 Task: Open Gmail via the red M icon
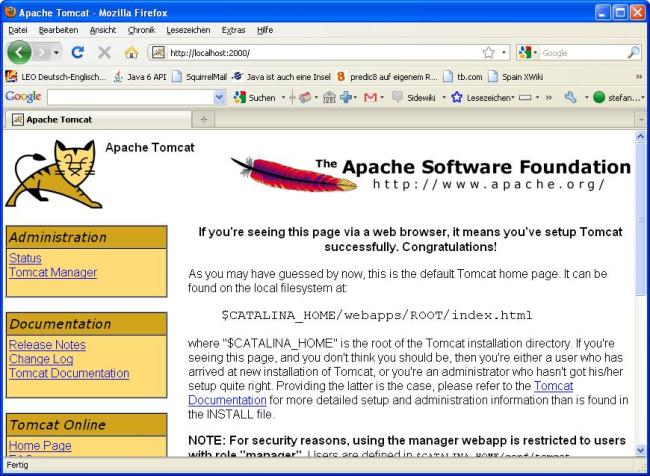[x=370, y=97]
